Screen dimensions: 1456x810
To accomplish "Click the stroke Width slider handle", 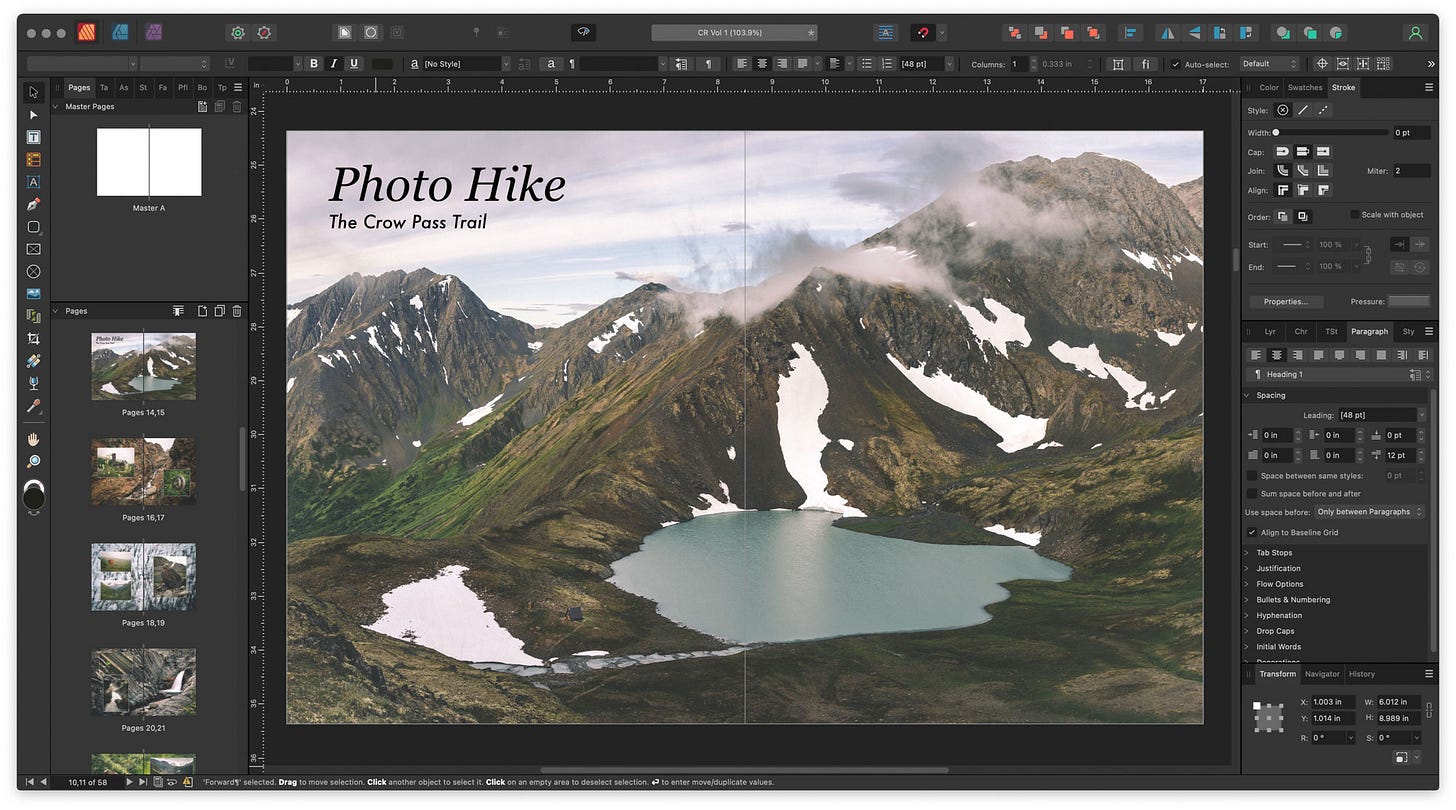I will (1276, 132).
